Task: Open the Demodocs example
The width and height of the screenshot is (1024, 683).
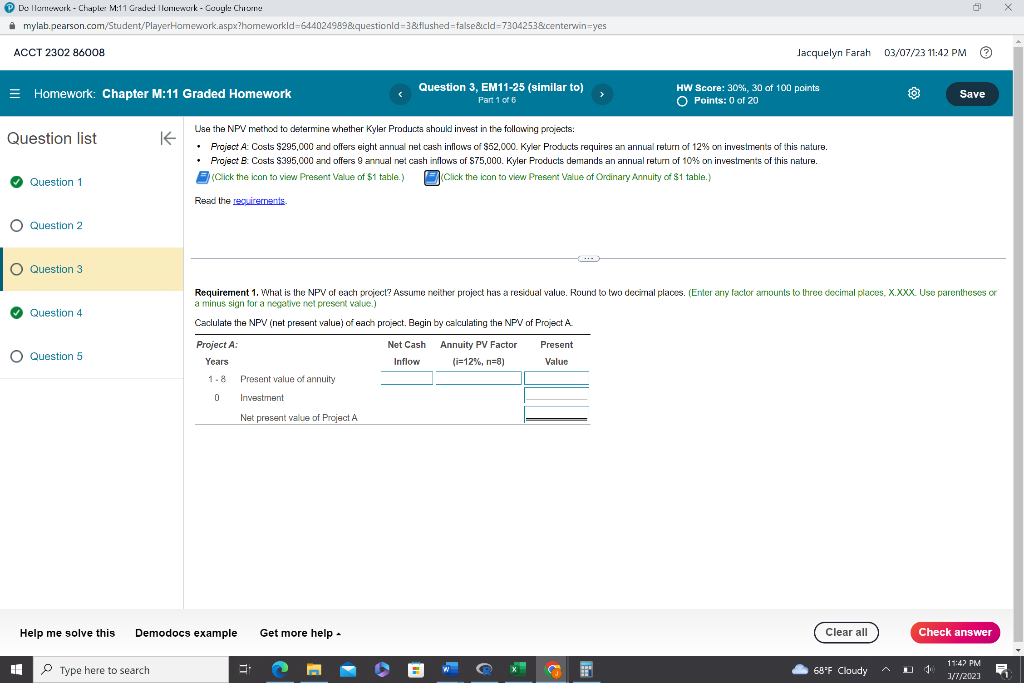Action: (x=186, y=633)
